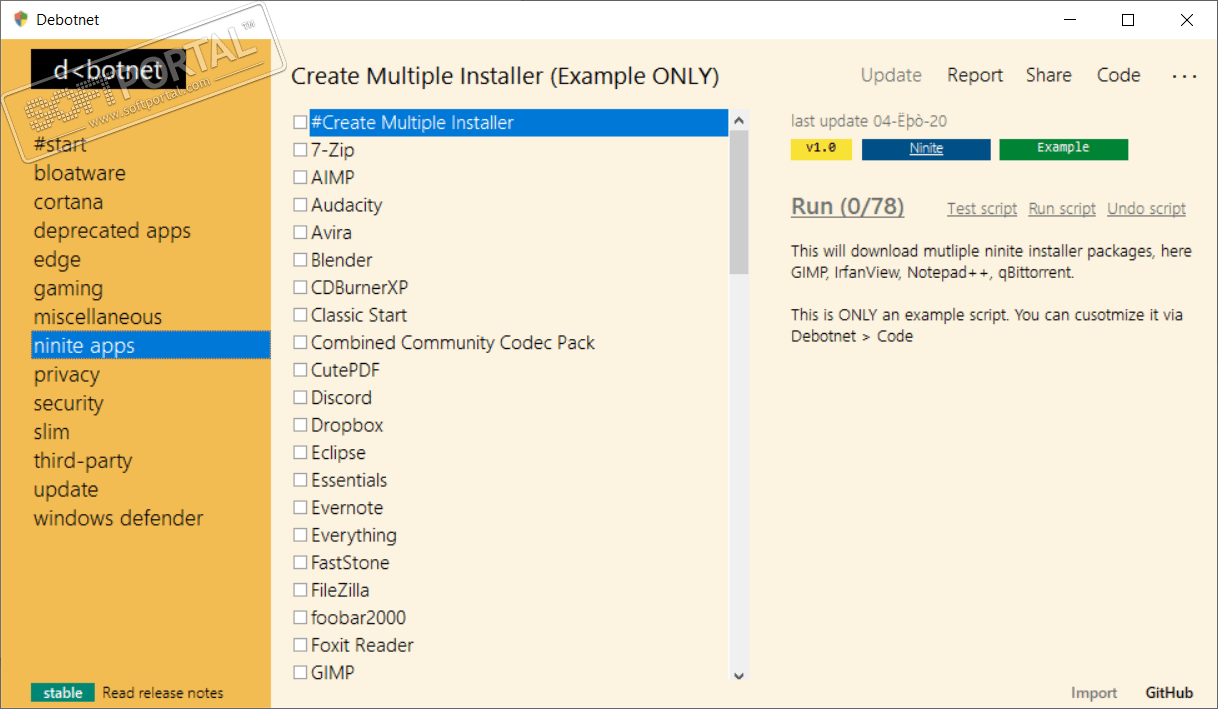Enable the AIMP checkbox
Screen dimensions: 1218x709
click(x=300, y=178)
